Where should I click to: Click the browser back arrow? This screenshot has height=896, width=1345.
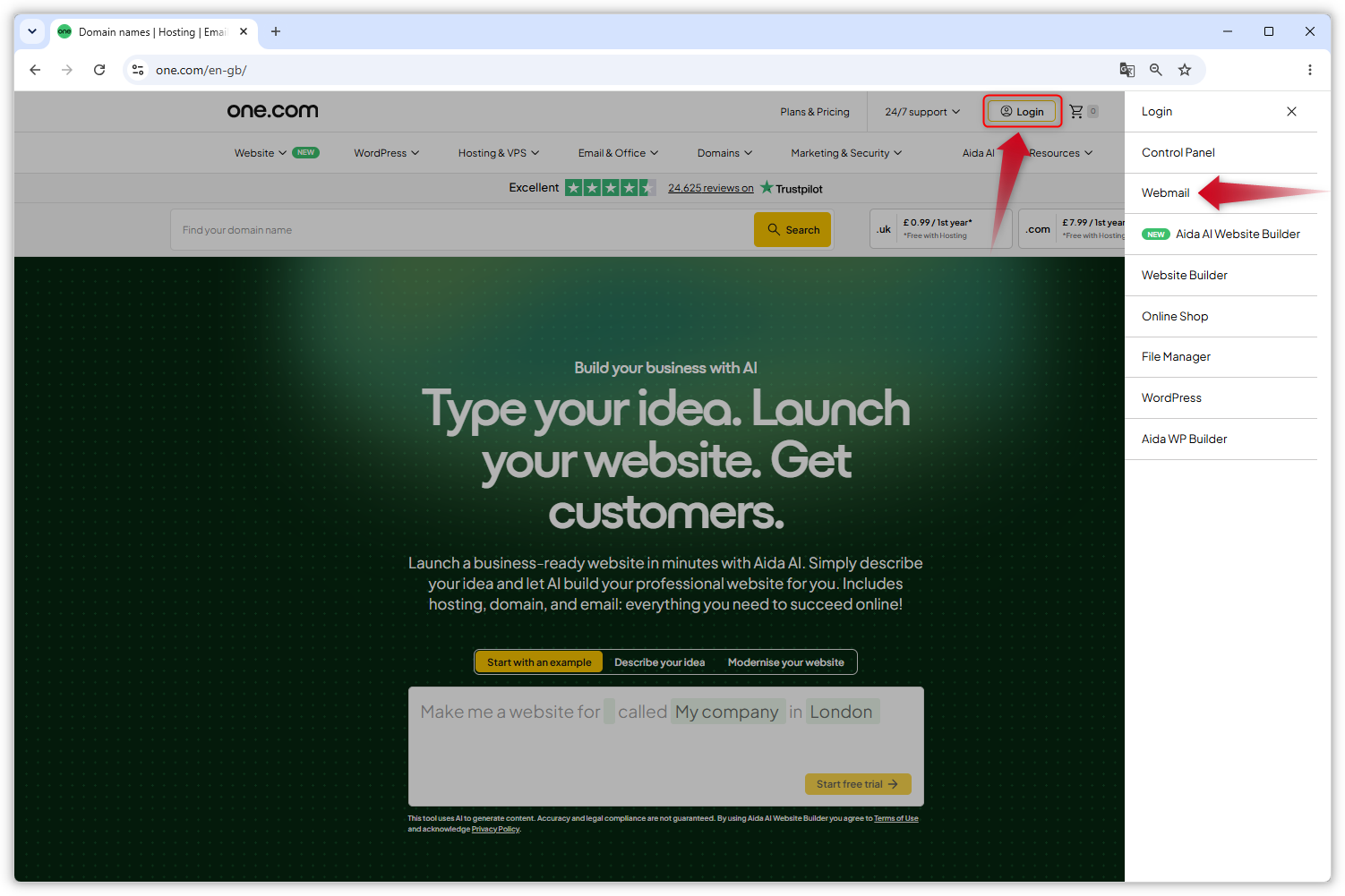(35, 70)
